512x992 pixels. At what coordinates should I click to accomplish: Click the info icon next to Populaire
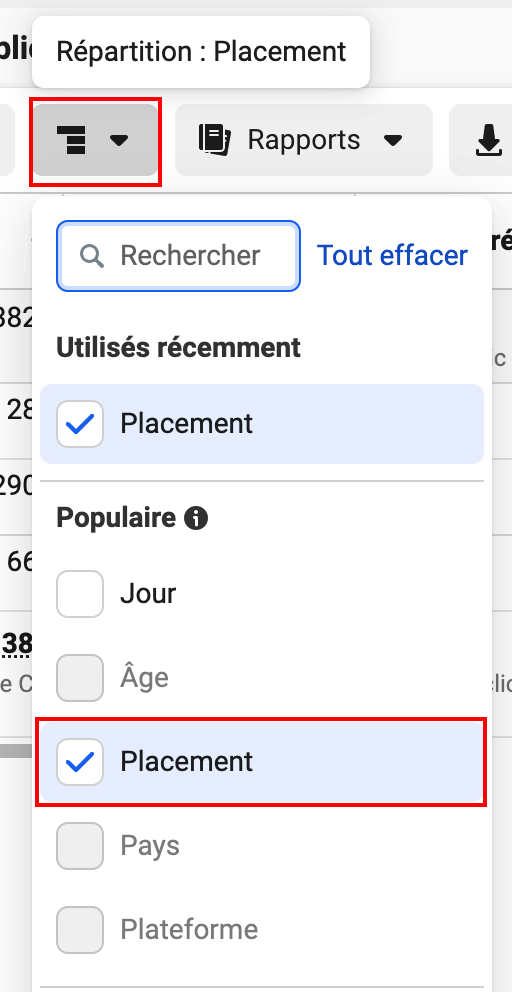[x=196, y=518]
